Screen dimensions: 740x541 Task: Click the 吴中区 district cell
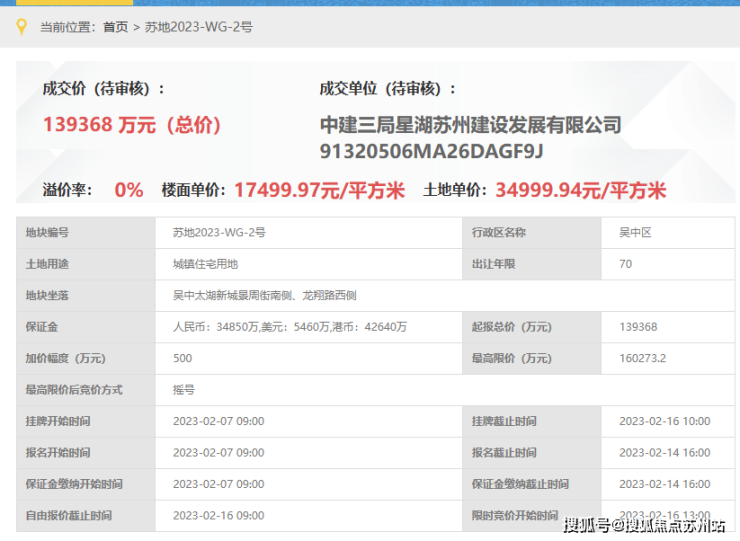668,233
